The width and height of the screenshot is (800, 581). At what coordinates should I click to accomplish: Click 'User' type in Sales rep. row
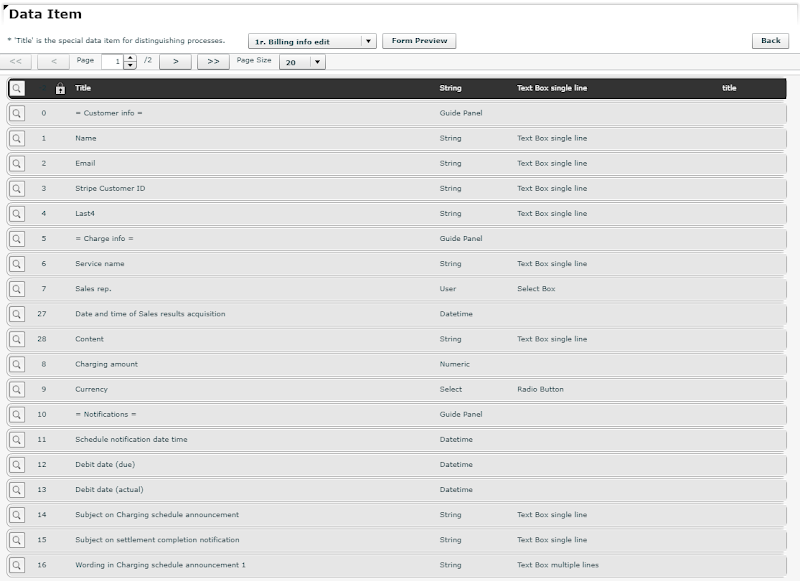(448, 289)
